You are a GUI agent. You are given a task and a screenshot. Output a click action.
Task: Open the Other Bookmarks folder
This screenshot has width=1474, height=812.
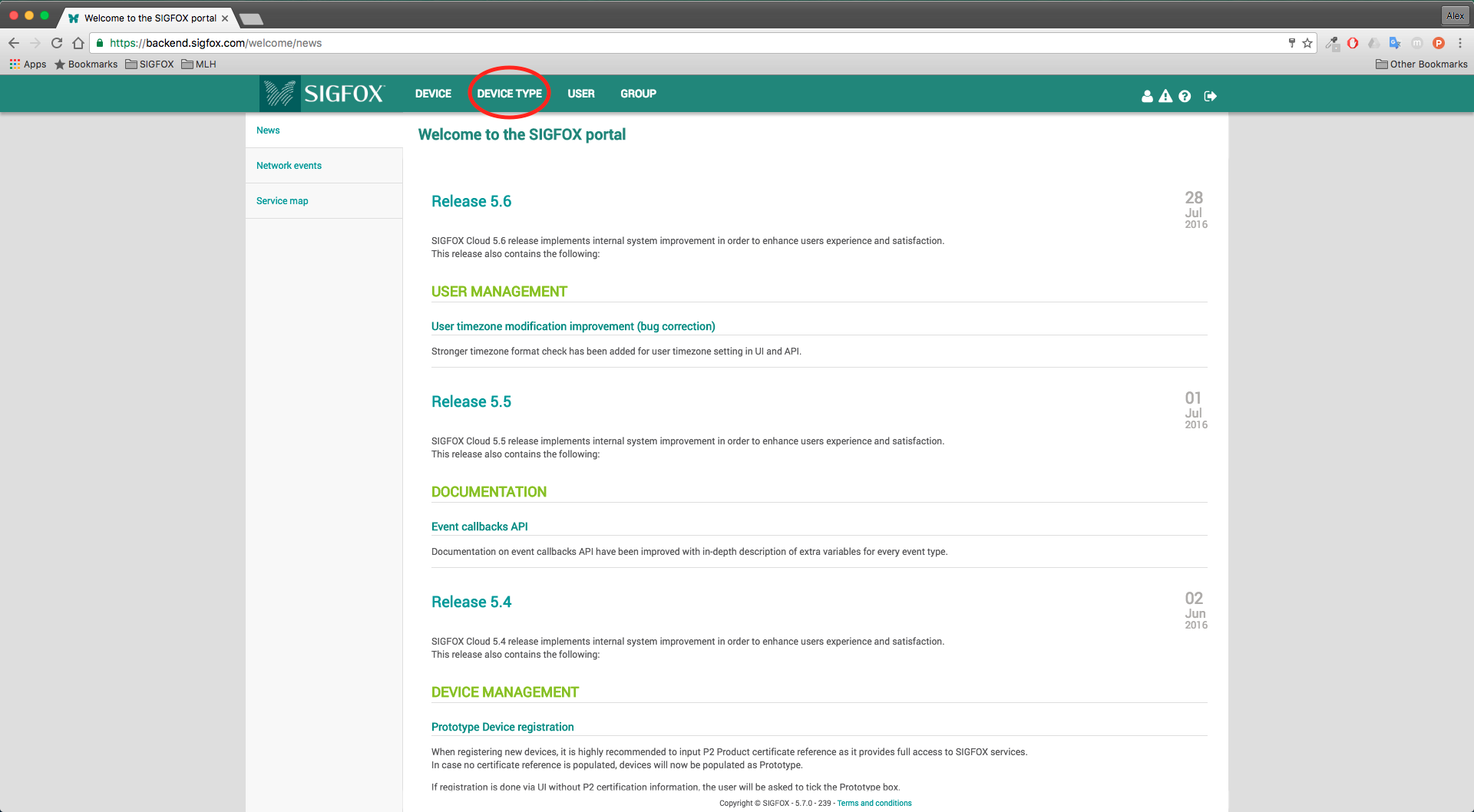point(1422,64)
